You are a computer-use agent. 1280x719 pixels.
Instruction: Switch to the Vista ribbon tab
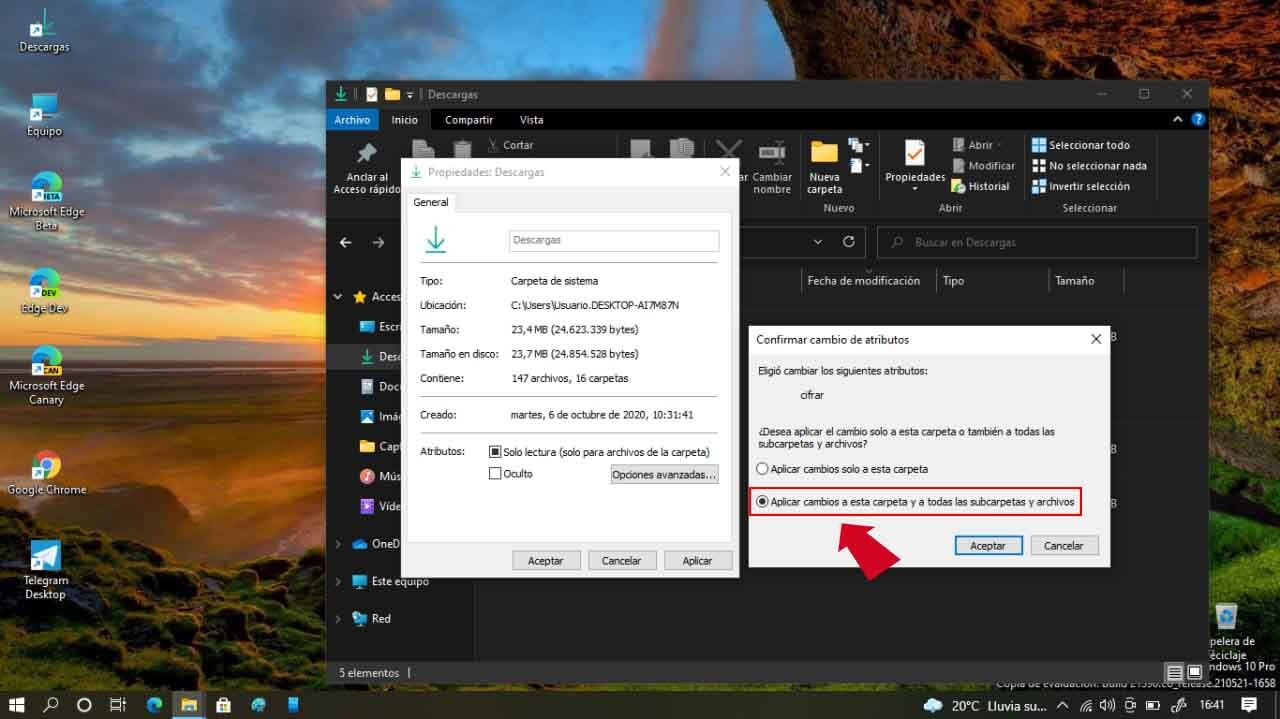click(x=531, y=119)
